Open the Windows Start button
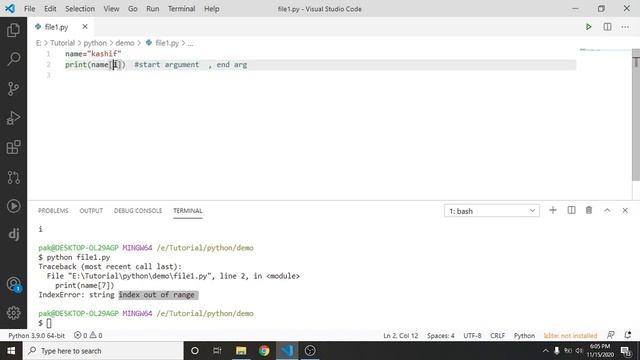The image size is (640, 360). [x=11, y=351]
